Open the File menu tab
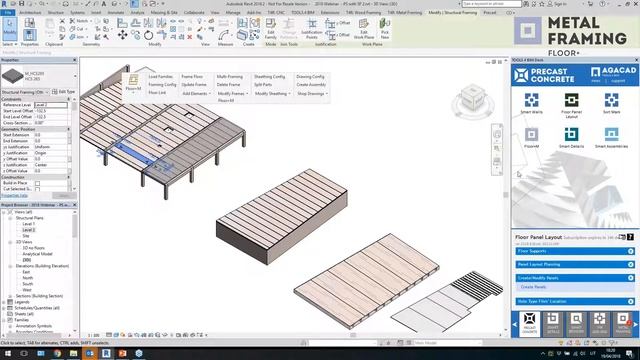The width and height of the screenshot is (640, 360). (8, 13)
